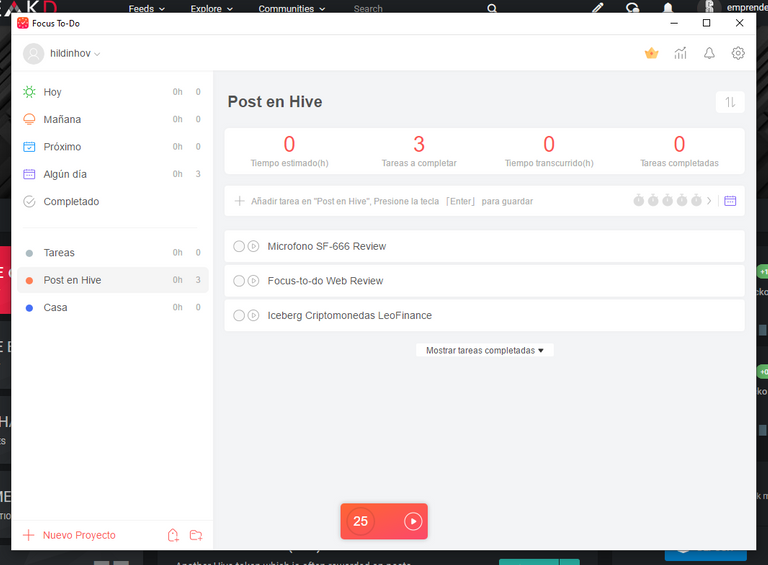Click the sort tasks arrows icon
768x565 pixels.
click(x=730, y=102)
